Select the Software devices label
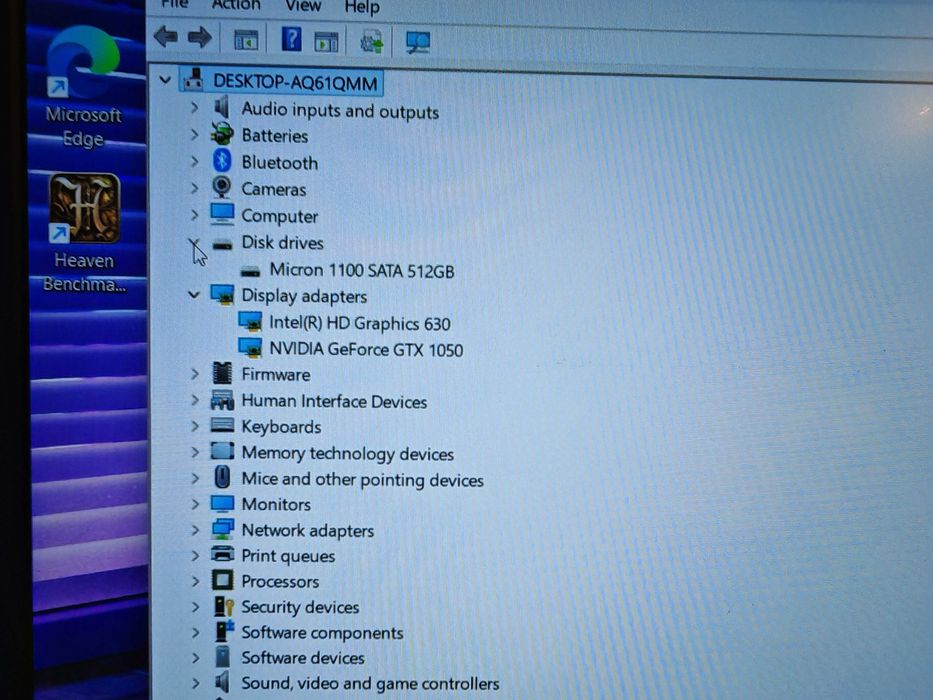933x700 pixels. click(x=303, y=658)
